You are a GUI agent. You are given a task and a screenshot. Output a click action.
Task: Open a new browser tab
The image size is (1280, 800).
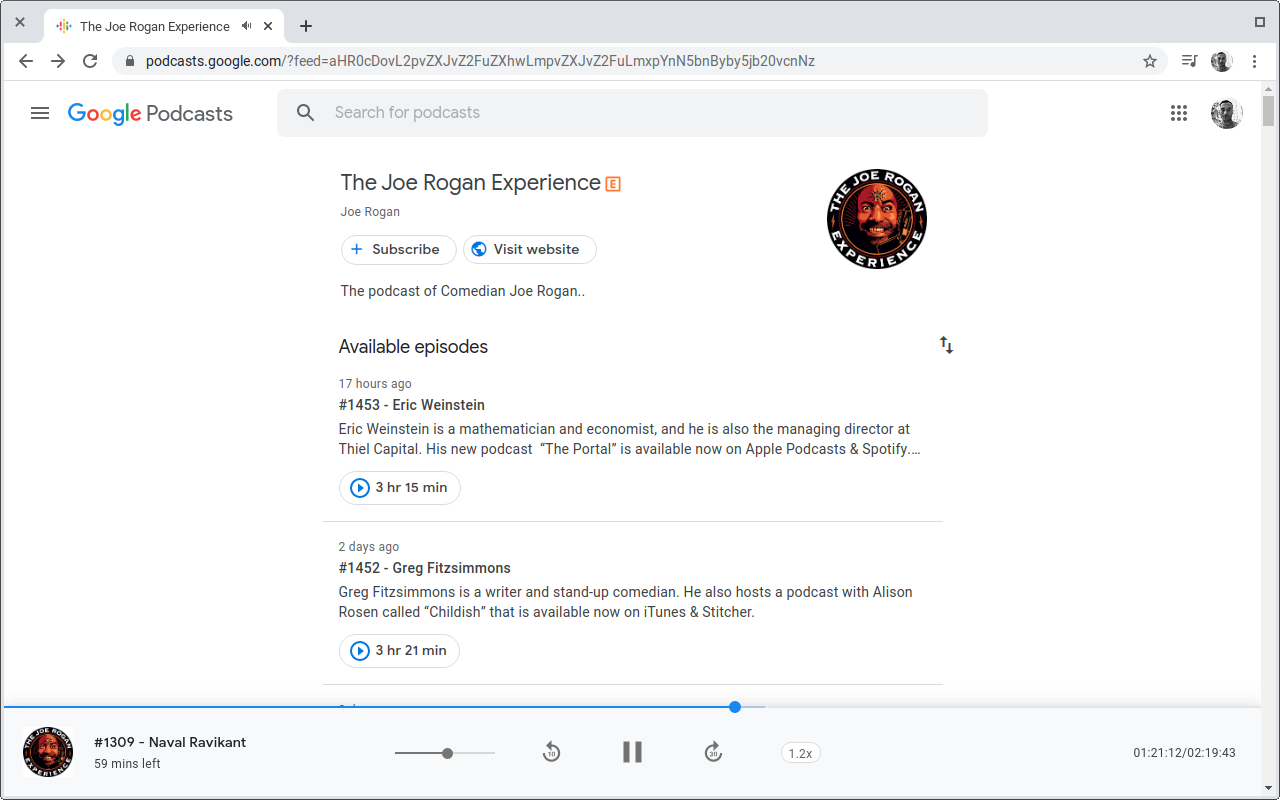(306, 26)
